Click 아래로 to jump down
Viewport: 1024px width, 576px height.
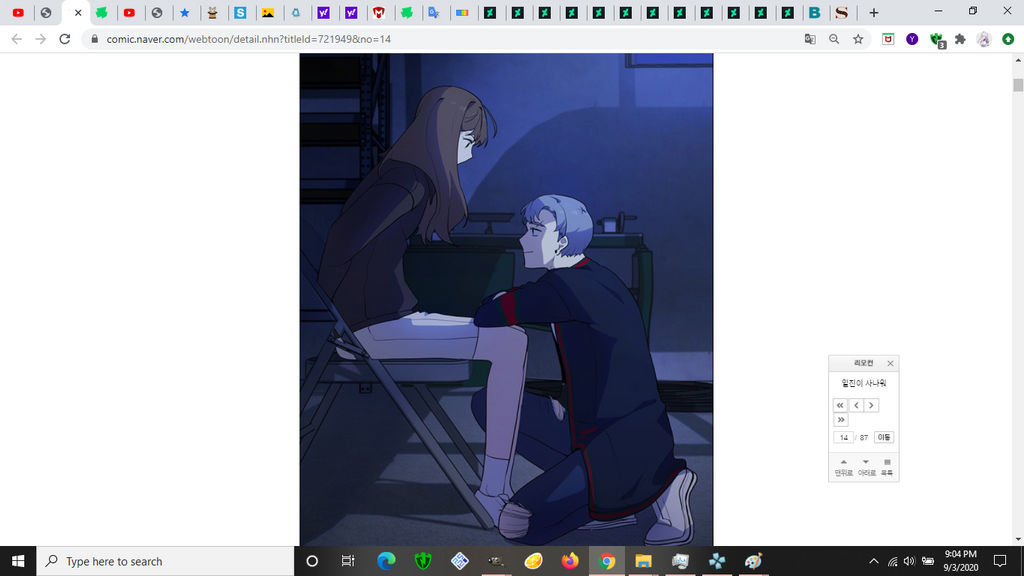click(x=866, y=468)
